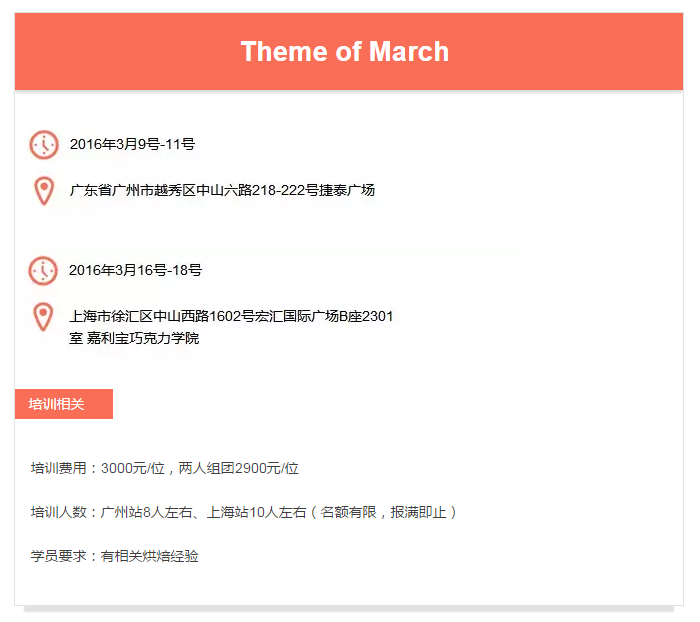Click the 3000元/位 price text
Viewport: 700px width, 622px height.
click(x=133, y=468)
